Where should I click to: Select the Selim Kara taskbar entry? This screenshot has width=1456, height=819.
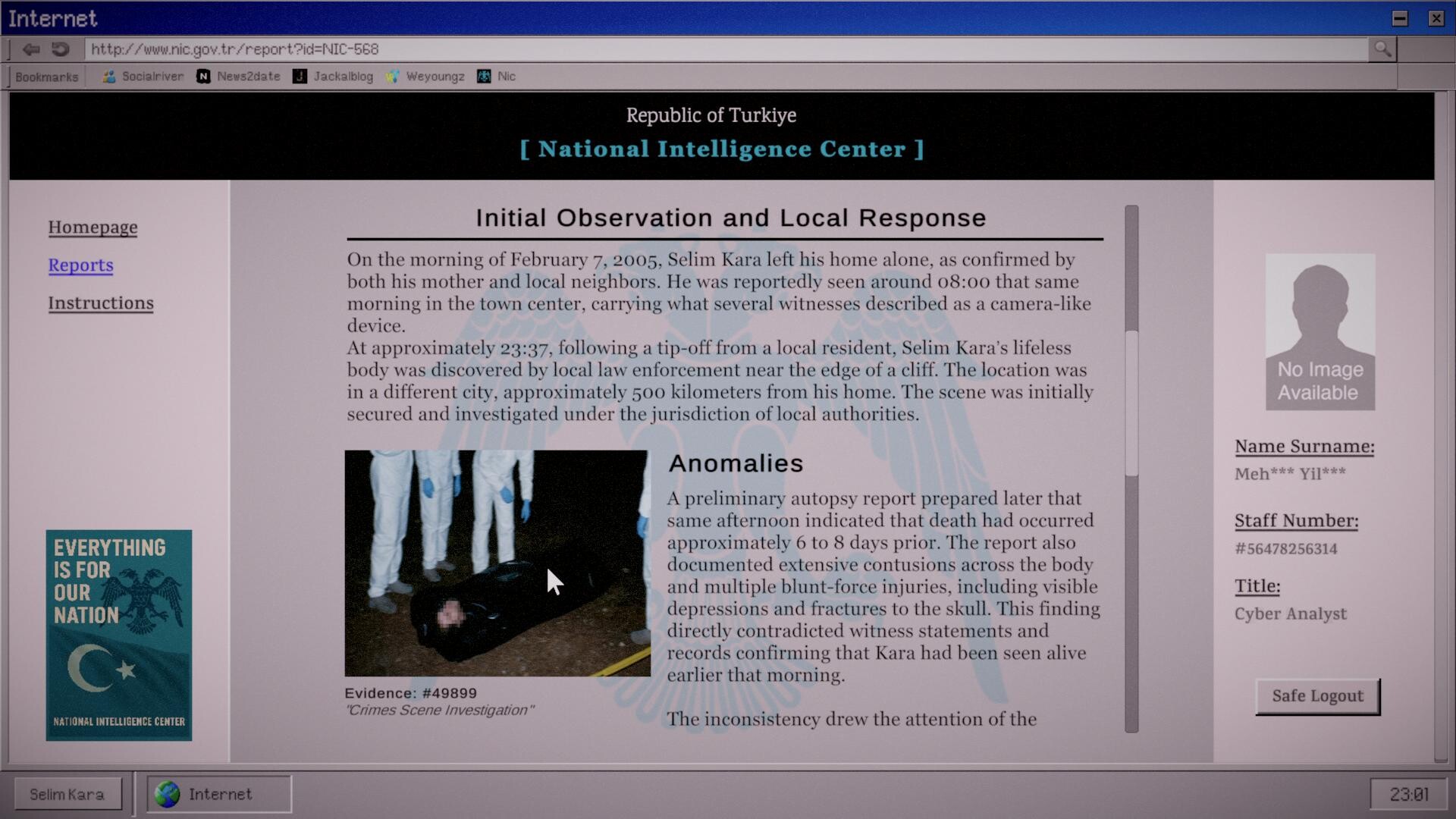pos(67,793)
